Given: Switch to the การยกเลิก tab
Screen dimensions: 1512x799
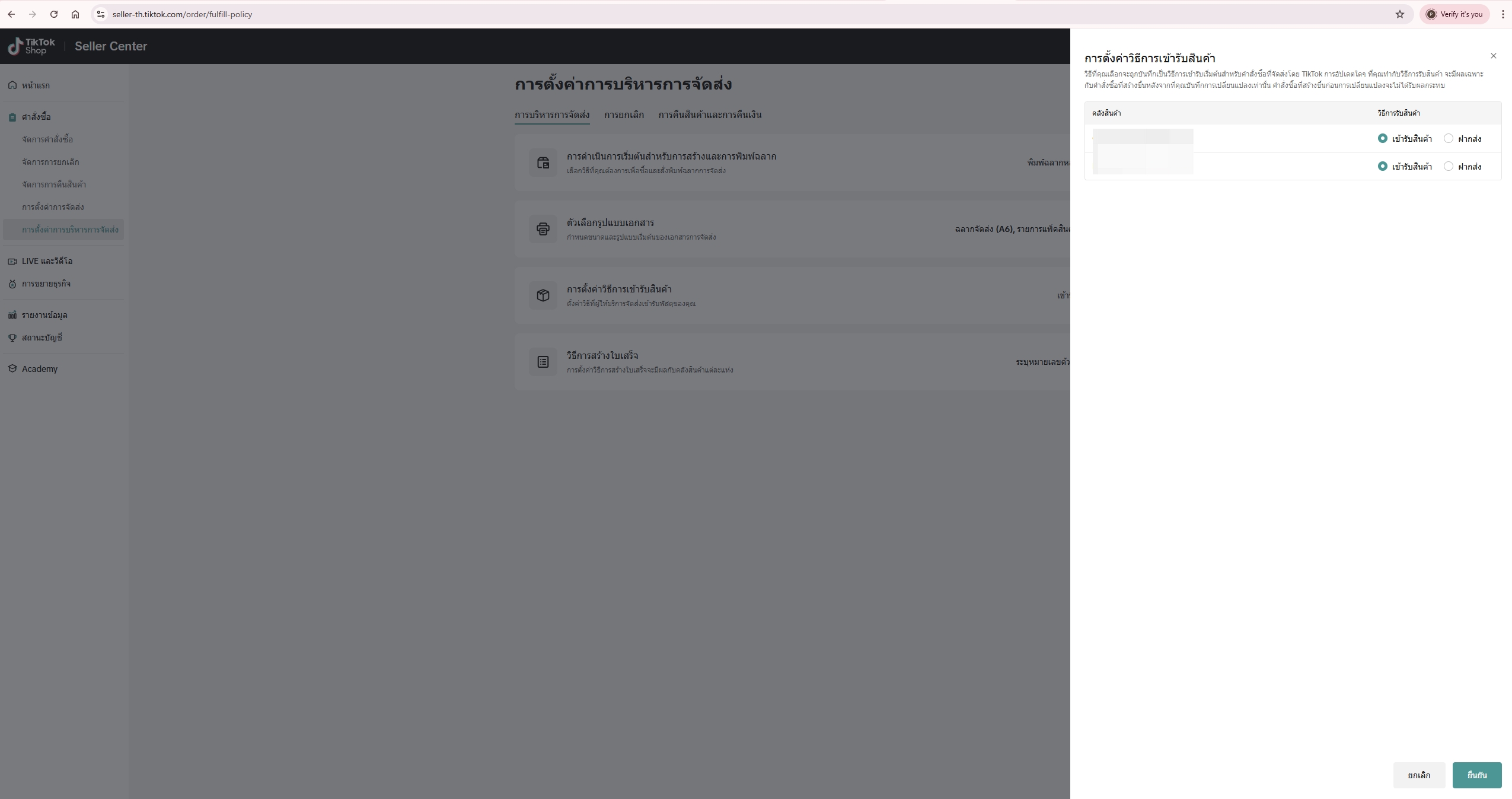Looking at the screenshot, I should coord(623,114).
